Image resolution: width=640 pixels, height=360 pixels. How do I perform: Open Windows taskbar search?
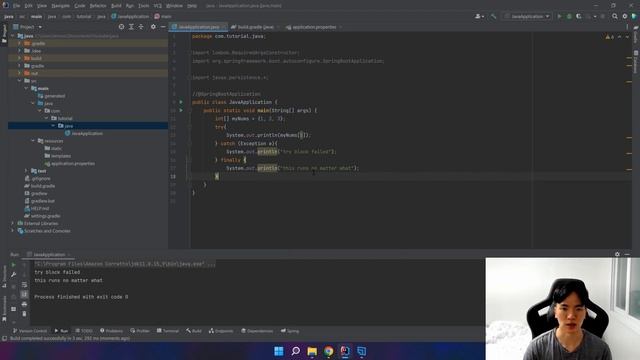(296, 351)
